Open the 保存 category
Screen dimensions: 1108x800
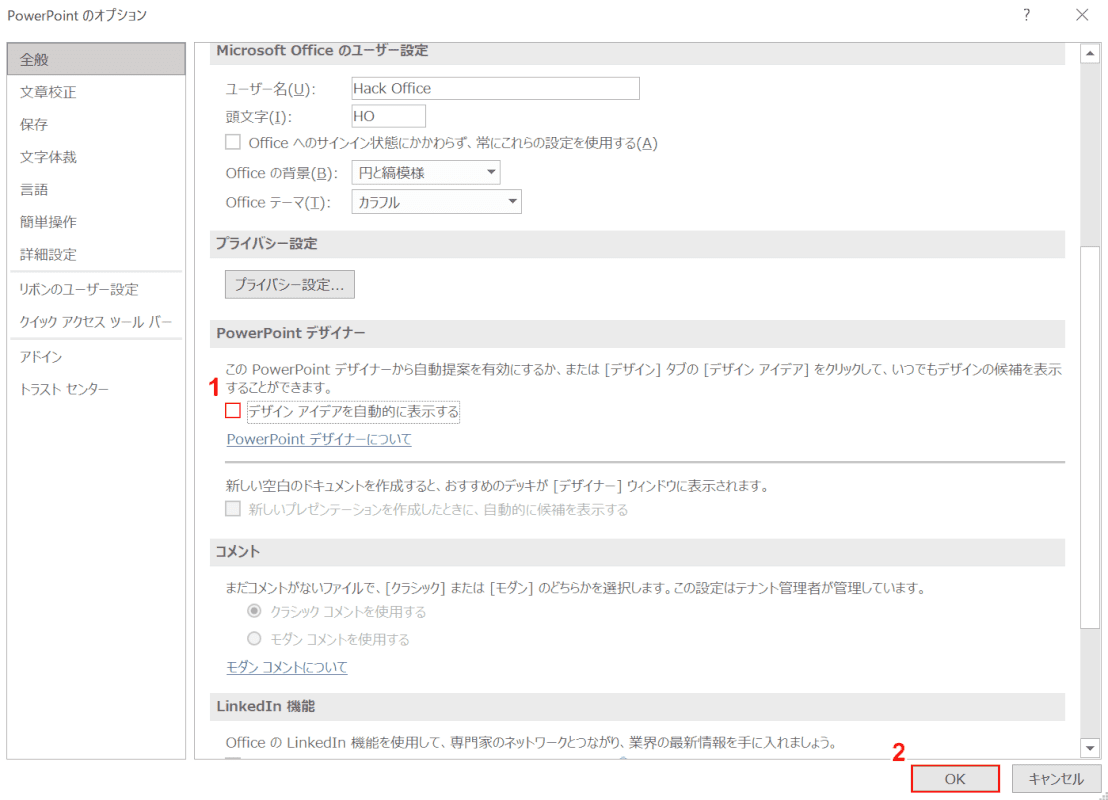tap(96, 124)
